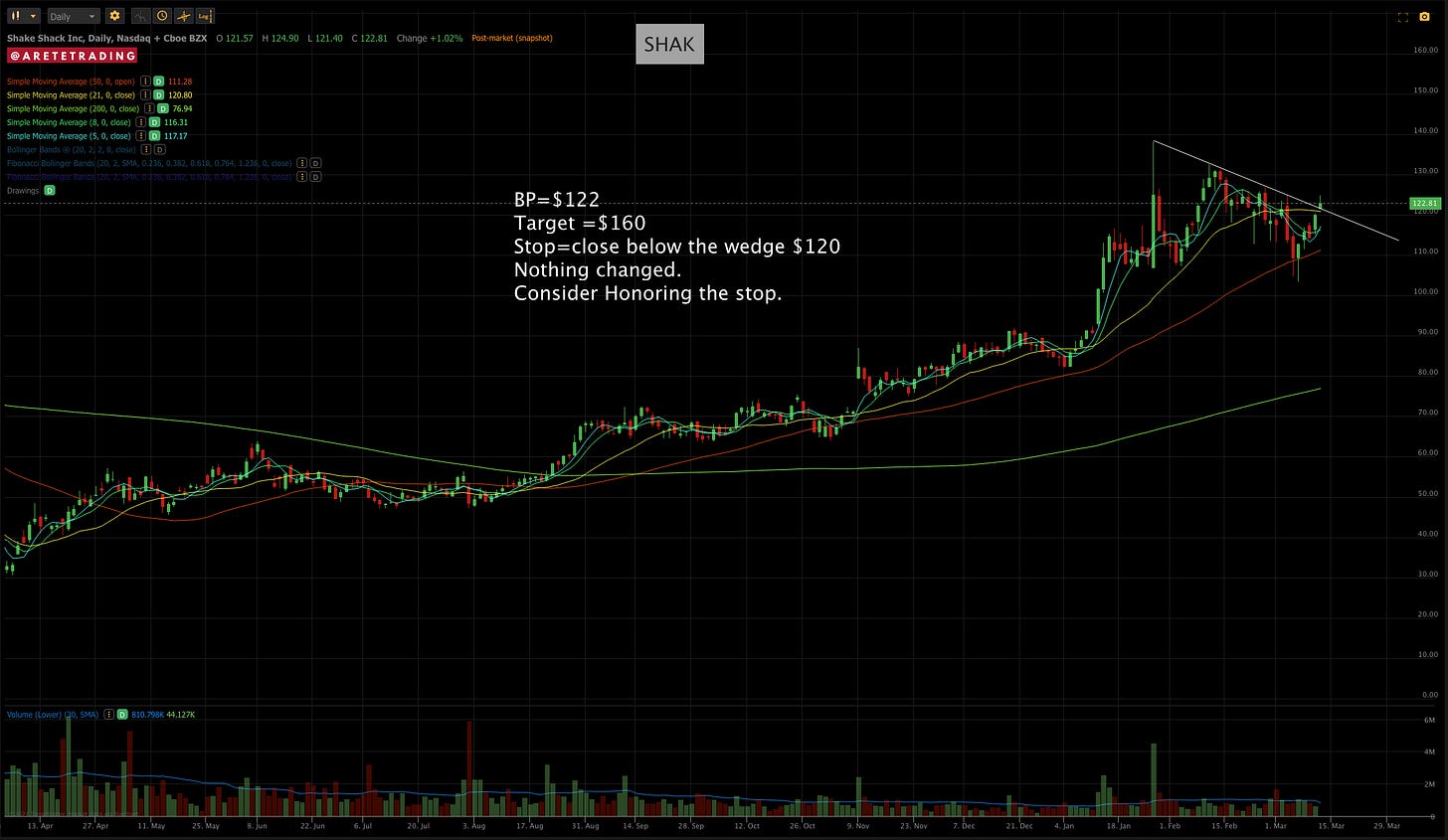Take chart snapshot with camera icon
The height and width of the screenshot is (840, 1448).
click(1425, 17)
